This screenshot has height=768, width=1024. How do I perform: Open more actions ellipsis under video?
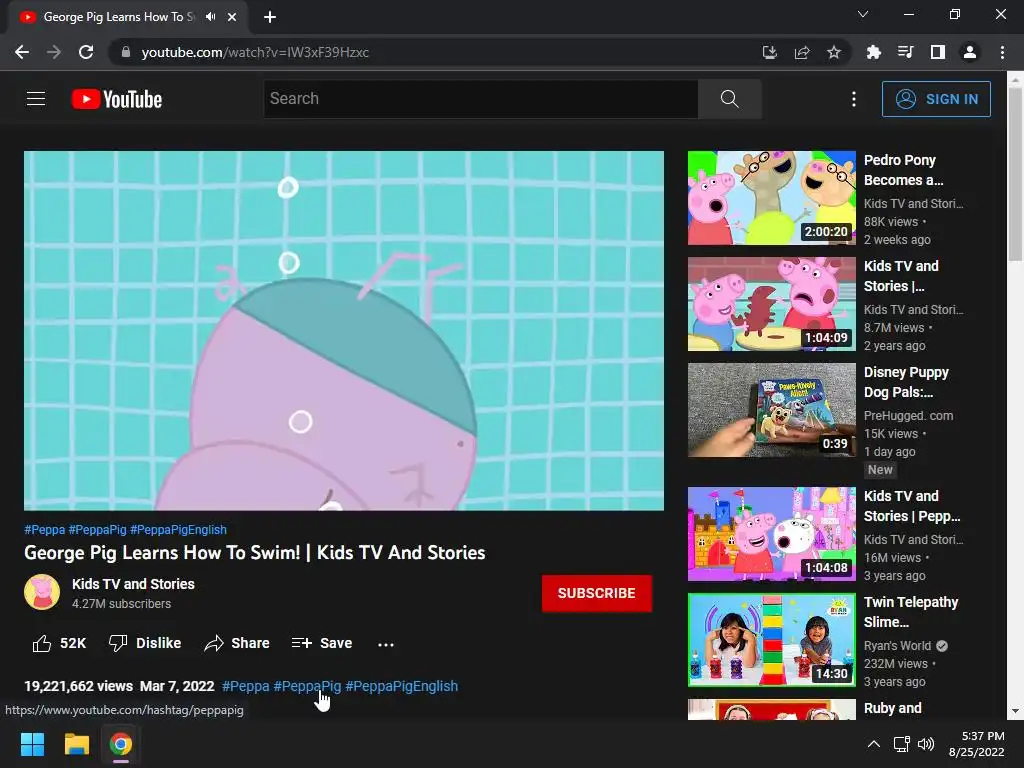pos(386,645)
